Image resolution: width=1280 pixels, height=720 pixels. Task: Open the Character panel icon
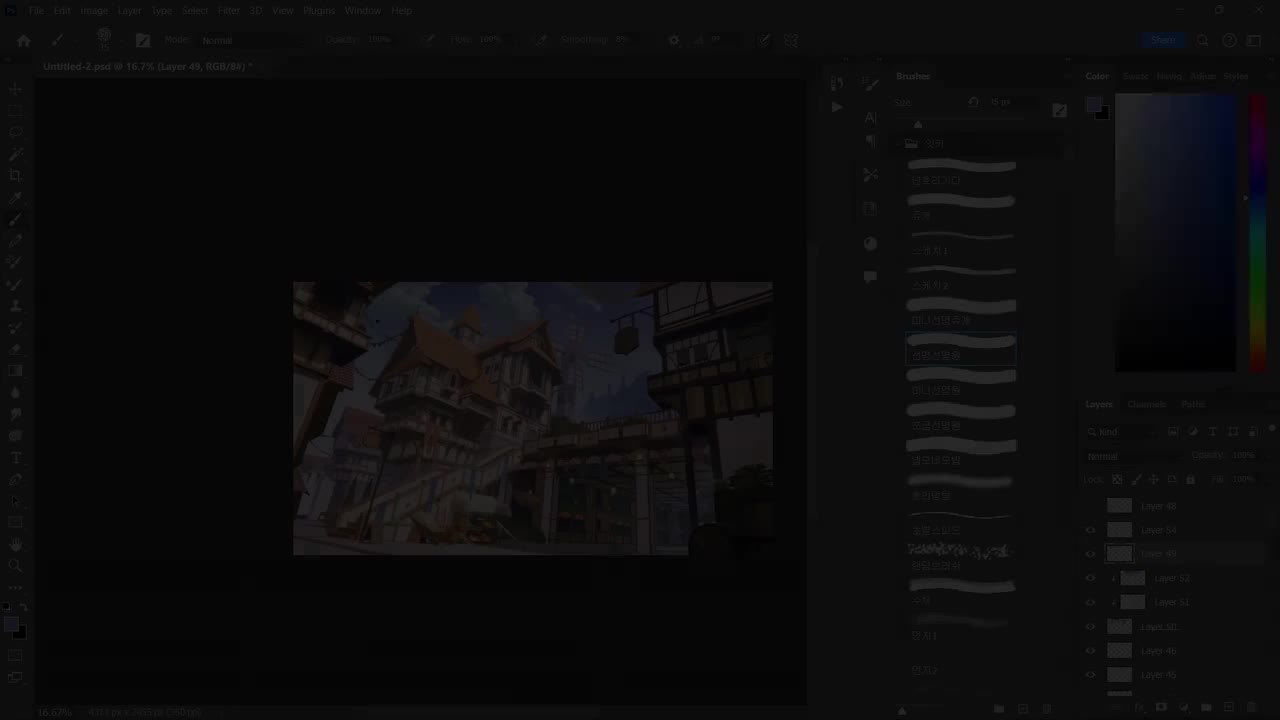pos(870,117)
